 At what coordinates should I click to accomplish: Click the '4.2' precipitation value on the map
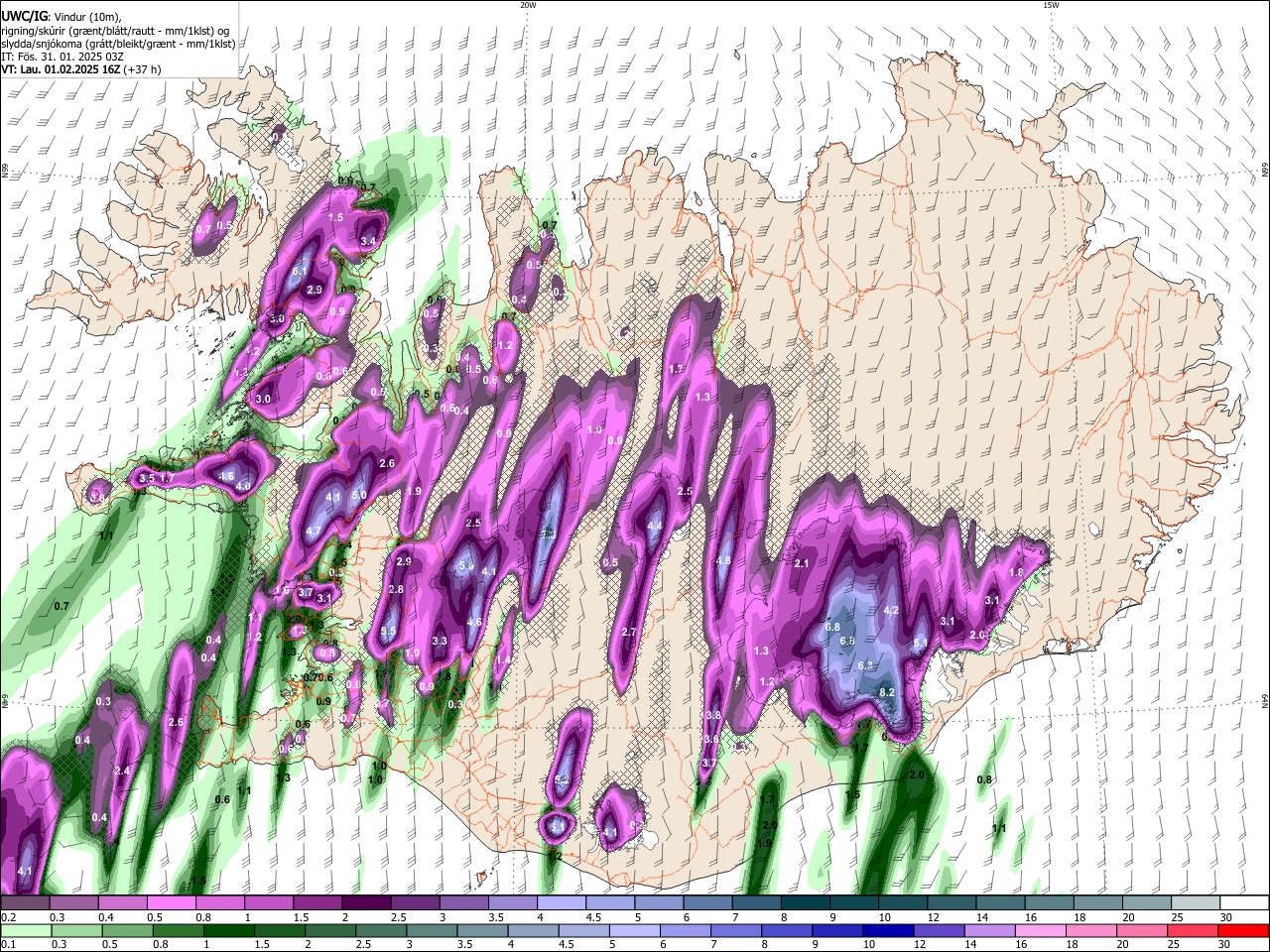coord(891,610)
